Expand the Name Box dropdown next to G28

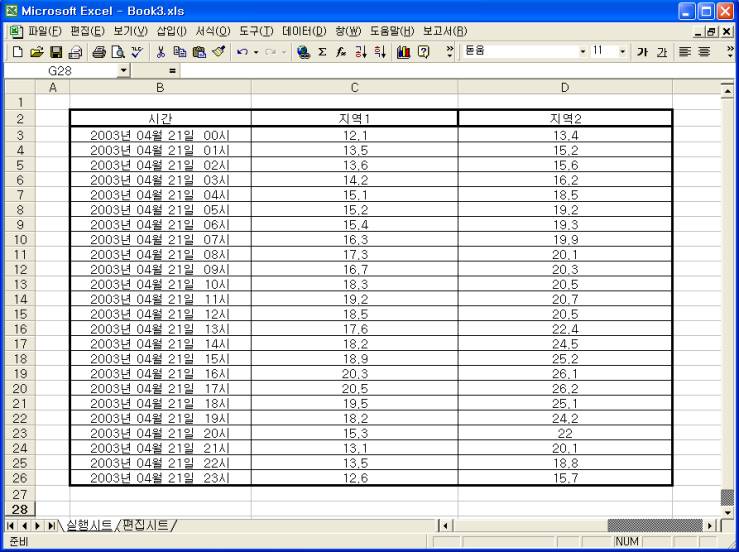coord(124,72)
